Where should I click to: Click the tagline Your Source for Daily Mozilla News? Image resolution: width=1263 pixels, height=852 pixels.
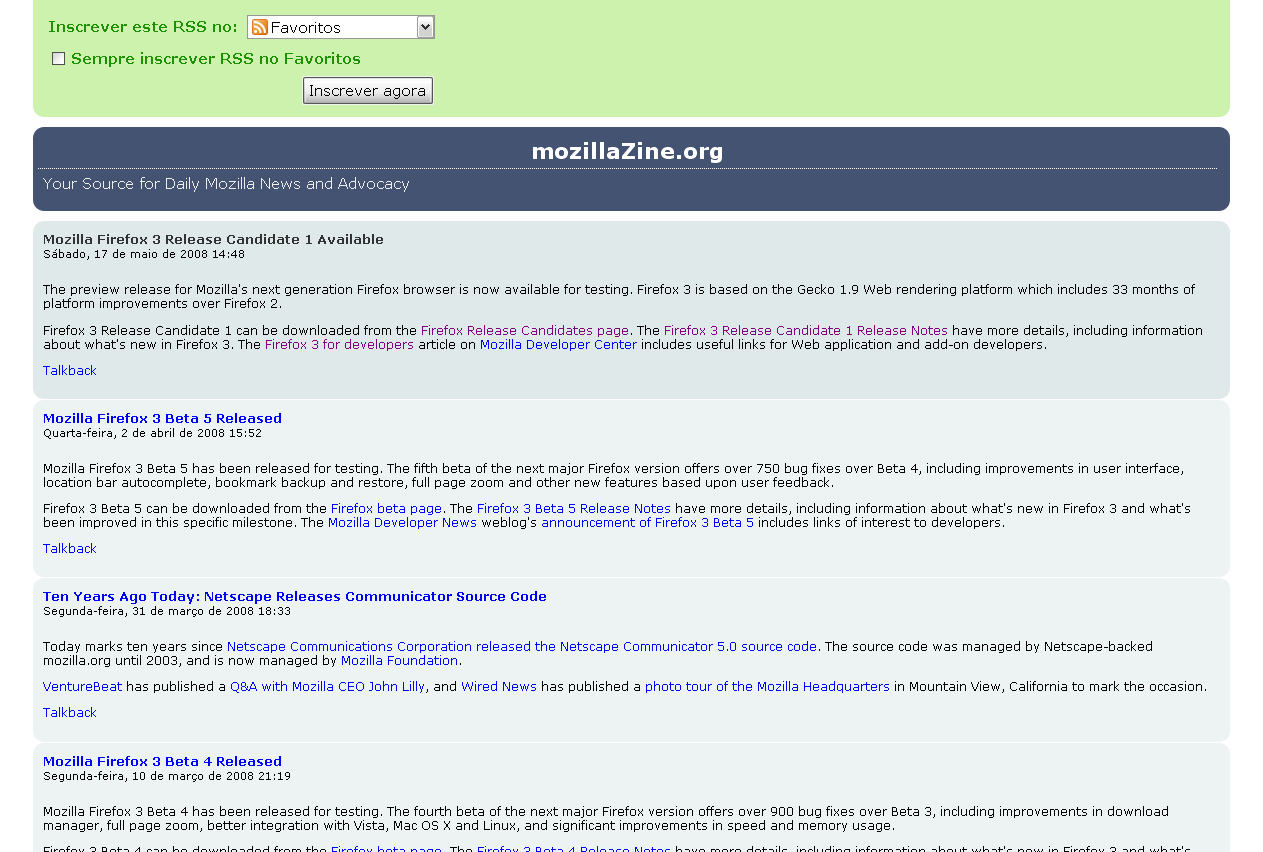tap(226, 184)
